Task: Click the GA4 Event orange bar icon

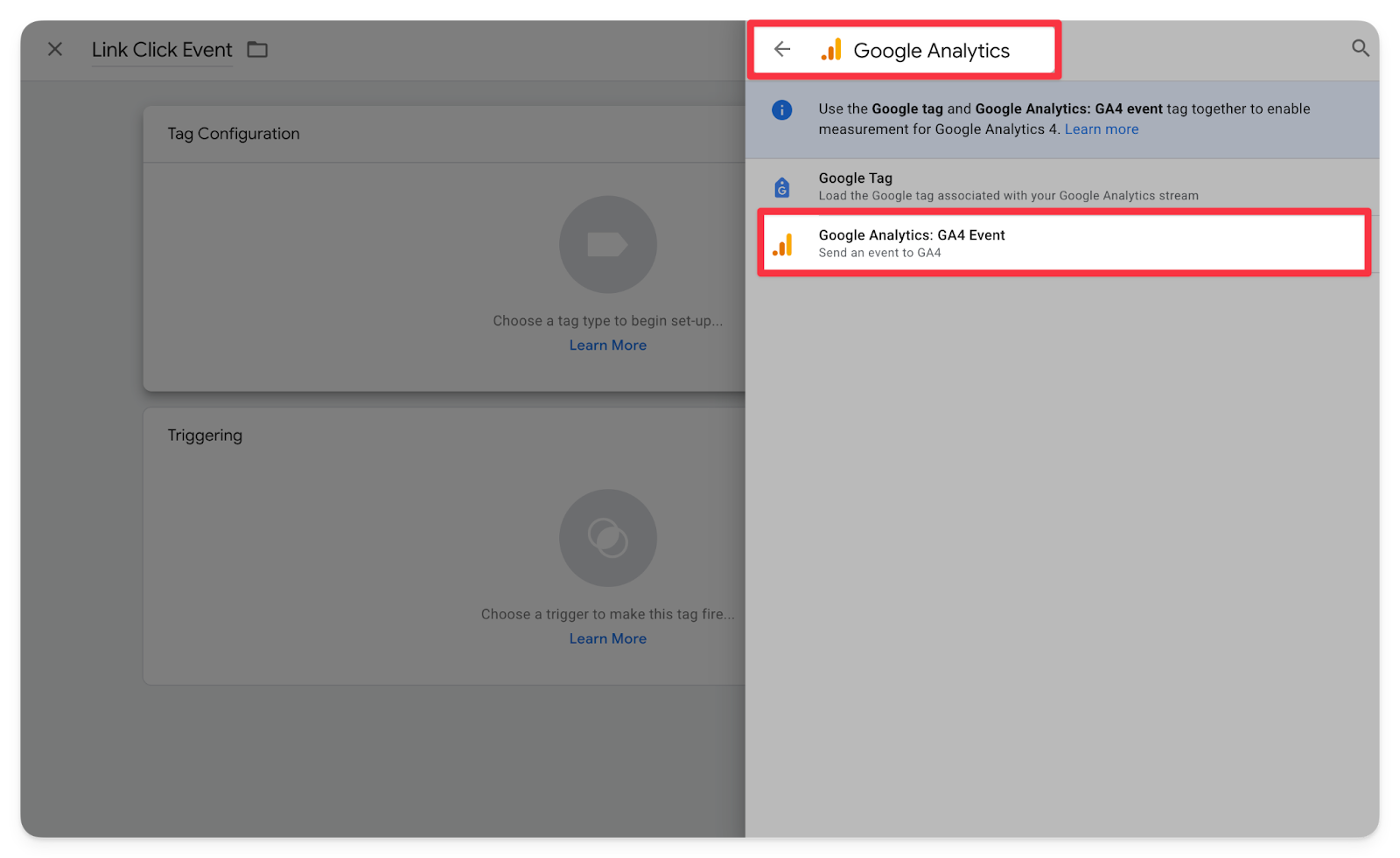Action: point(782,244)
